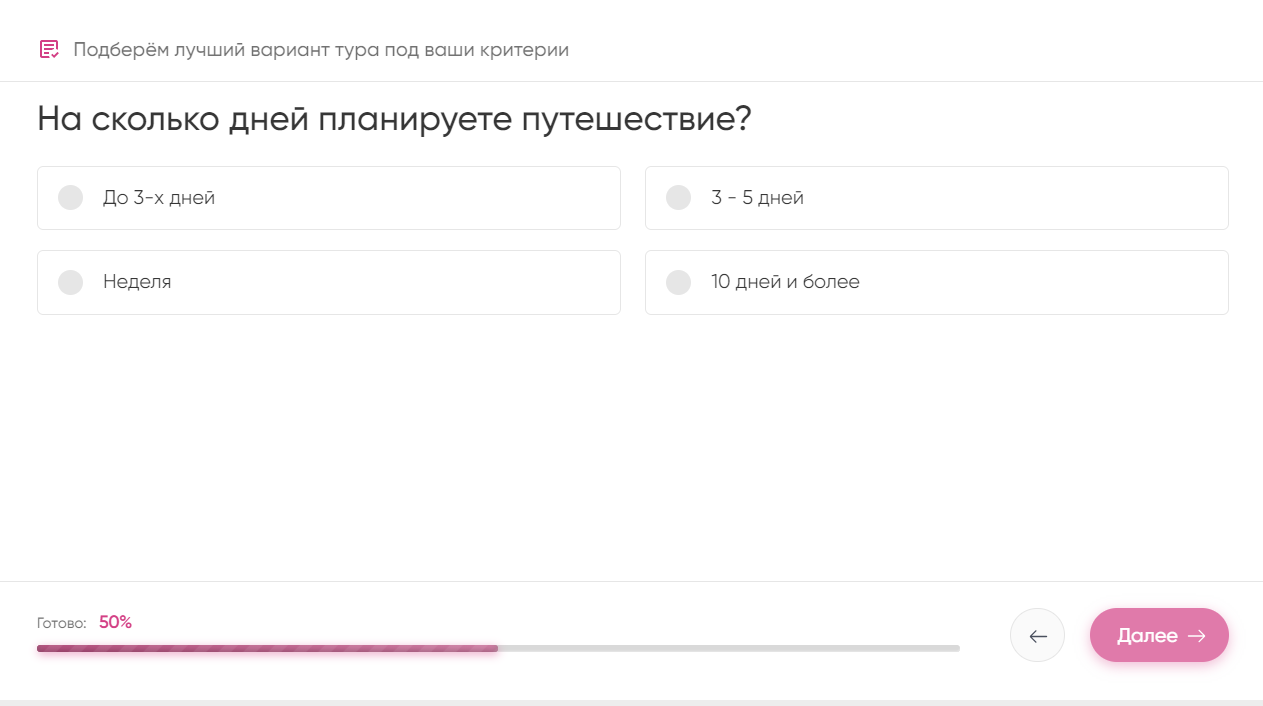Click the gray horizontal bar at page bottom
The width and height of the screenshot is (1263, 706).
click(x=631, y=703)
